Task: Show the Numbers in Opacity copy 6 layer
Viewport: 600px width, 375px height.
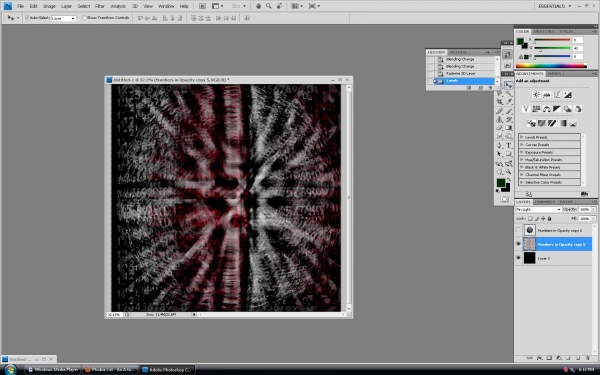Action: click(x=518, y=230)
